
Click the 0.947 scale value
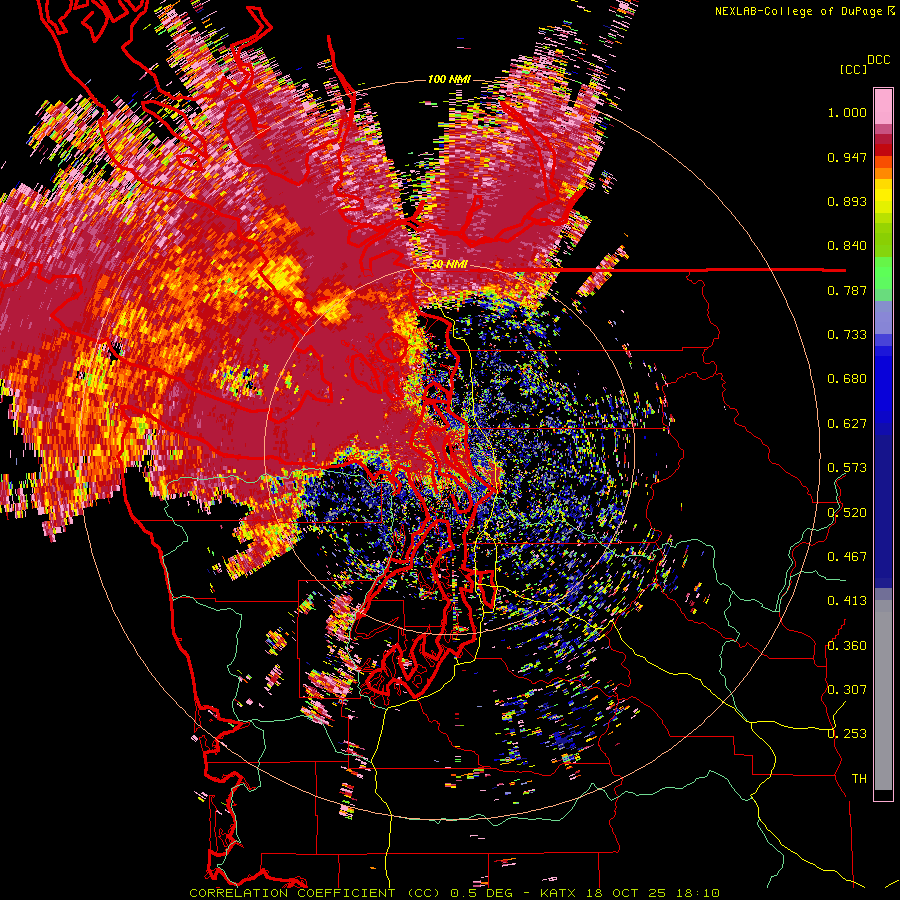click(847, 157)
